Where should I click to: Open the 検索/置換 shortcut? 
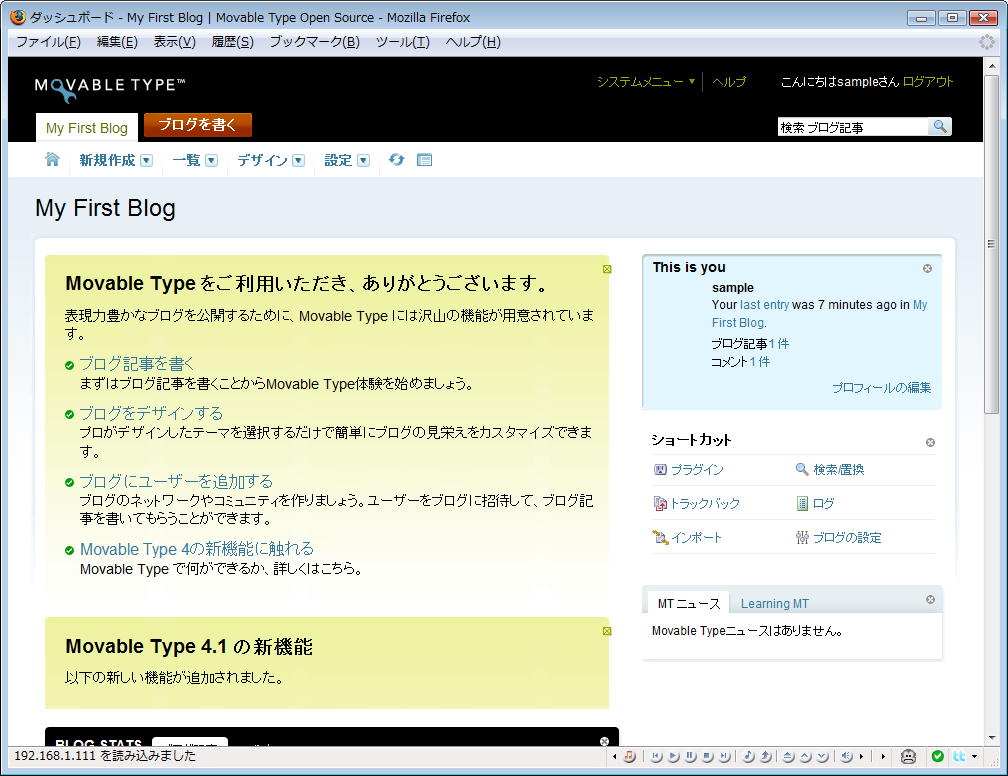830,469
